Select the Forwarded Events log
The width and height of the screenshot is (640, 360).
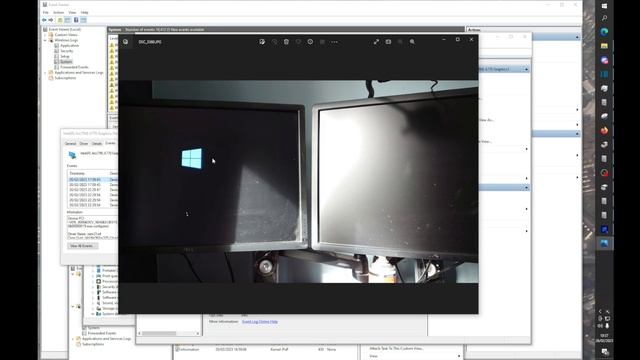pos(74,67)
